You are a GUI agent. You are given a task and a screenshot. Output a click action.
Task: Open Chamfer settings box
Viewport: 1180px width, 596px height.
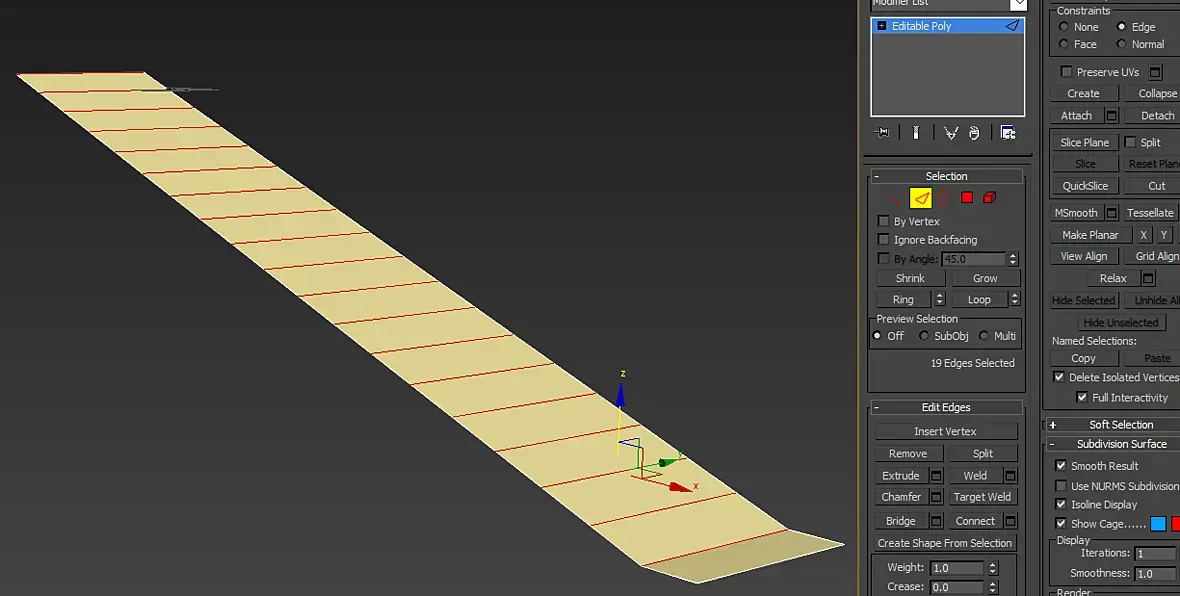[936, 497]
